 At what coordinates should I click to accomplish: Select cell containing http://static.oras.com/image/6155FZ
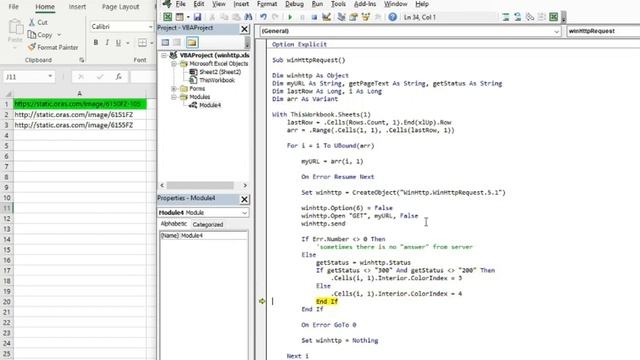[x=80, y=125]
